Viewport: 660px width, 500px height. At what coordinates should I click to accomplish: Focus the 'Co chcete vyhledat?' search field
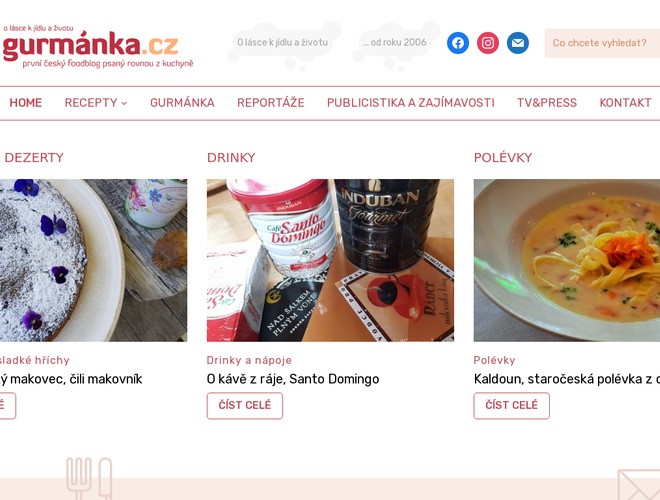pyautogui.click(x=602, y=43)
